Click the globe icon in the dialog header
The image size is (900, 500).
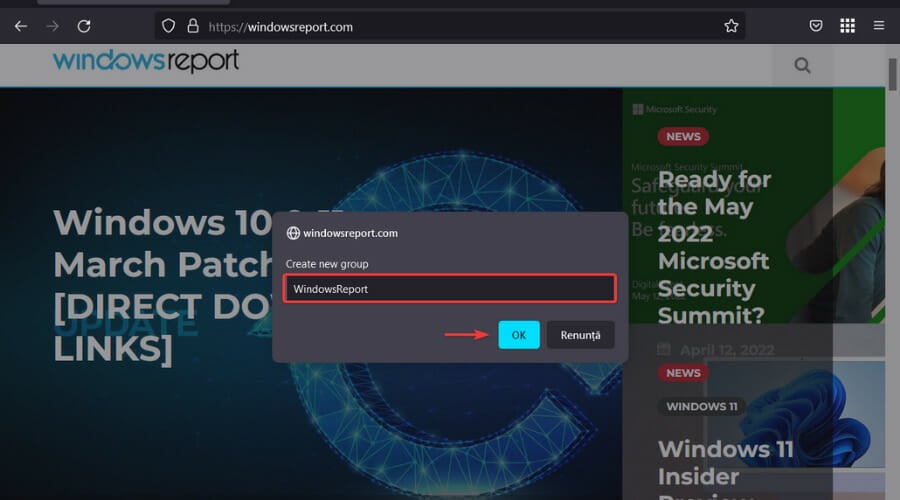(x=293, y=233)
